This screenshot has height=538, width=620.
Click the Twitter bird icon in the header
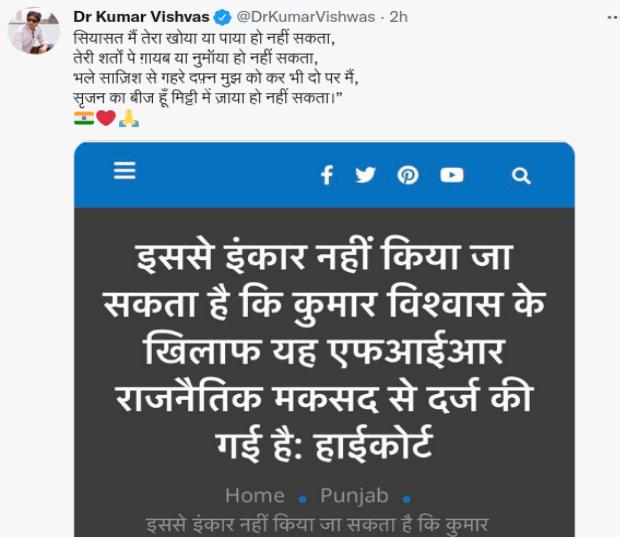(x=365, y=175)
